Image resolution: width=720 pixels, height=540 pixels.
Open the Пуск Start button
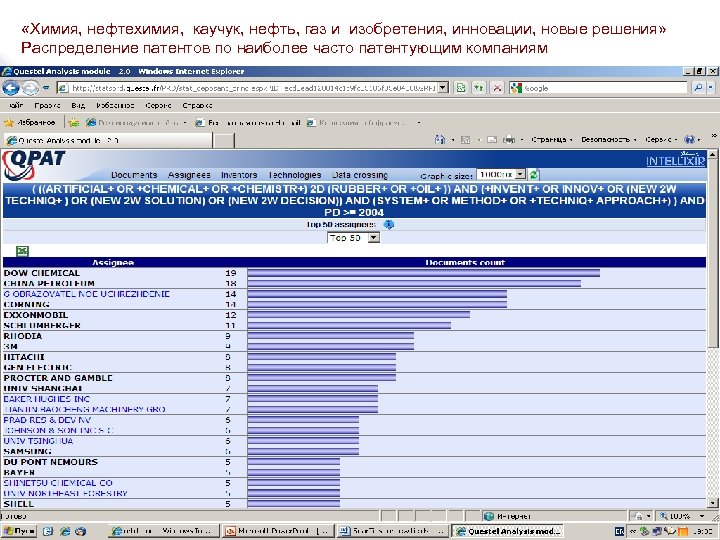coord(19,531)
